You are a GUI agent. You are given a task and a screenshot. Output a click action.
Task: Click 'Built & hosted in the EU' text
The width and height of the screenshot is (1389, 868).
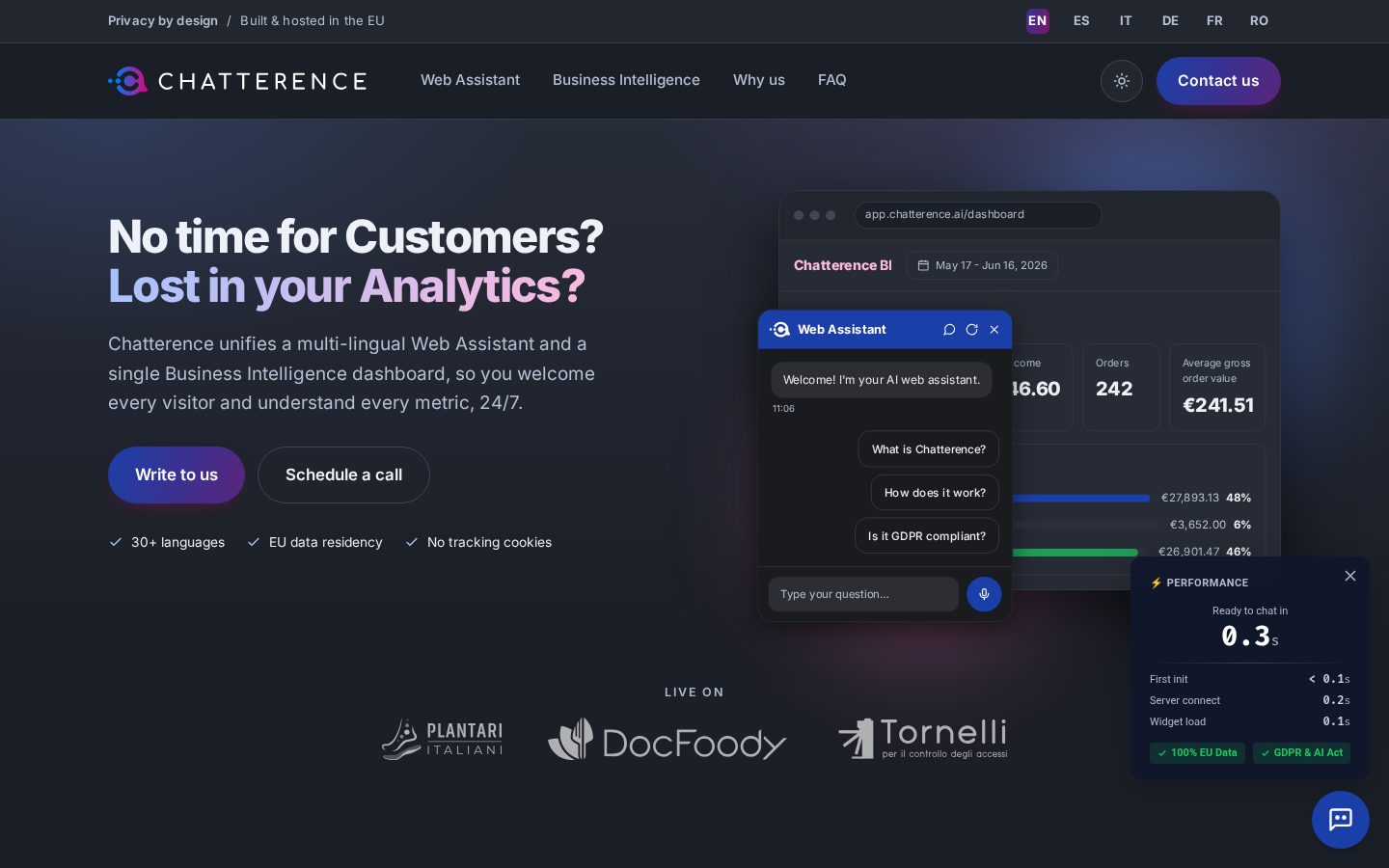(x=313, y=20)
